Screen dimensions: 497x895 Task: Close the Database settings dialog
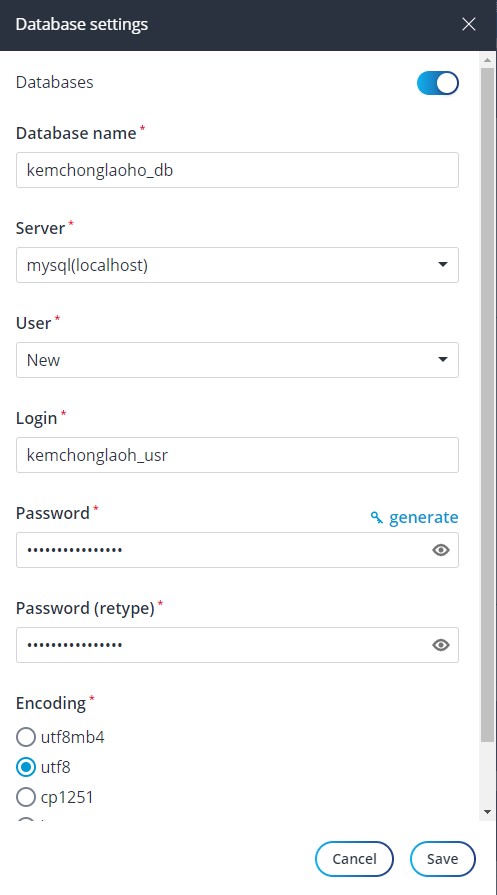pyautogui.click(x=468, y=24)
